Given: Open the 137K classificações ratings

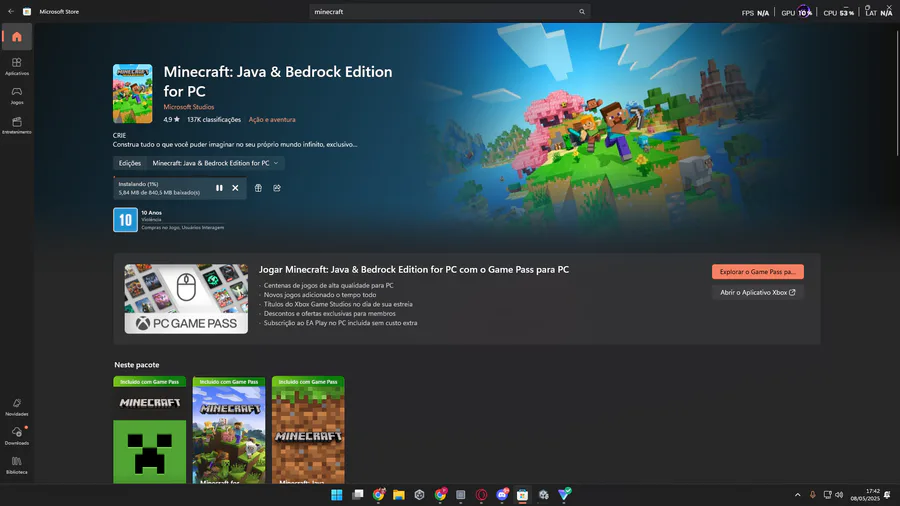Looking at the screenshot, I should coord(214,119).
